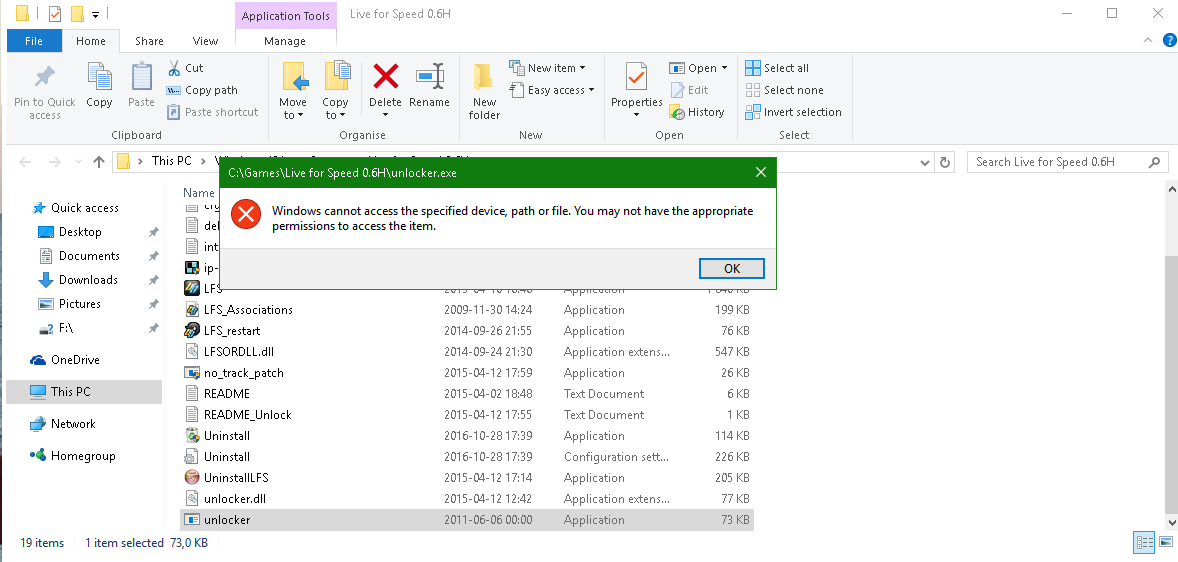Open the Manage tab

tap(285, 41)
